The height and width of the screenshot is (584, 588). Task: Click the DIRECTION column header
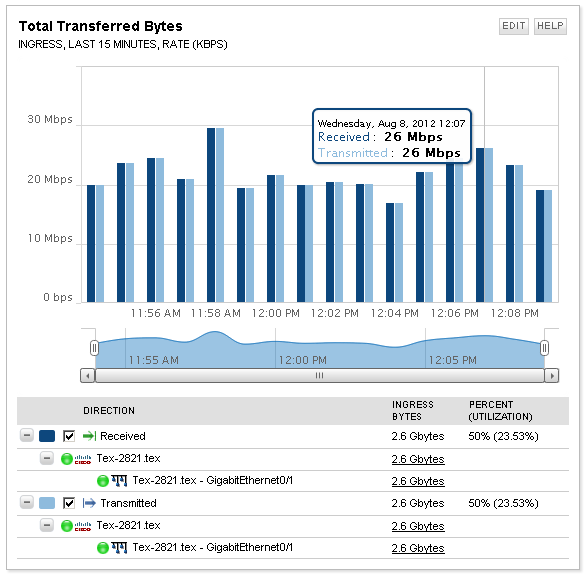click(x=109, y=411)
